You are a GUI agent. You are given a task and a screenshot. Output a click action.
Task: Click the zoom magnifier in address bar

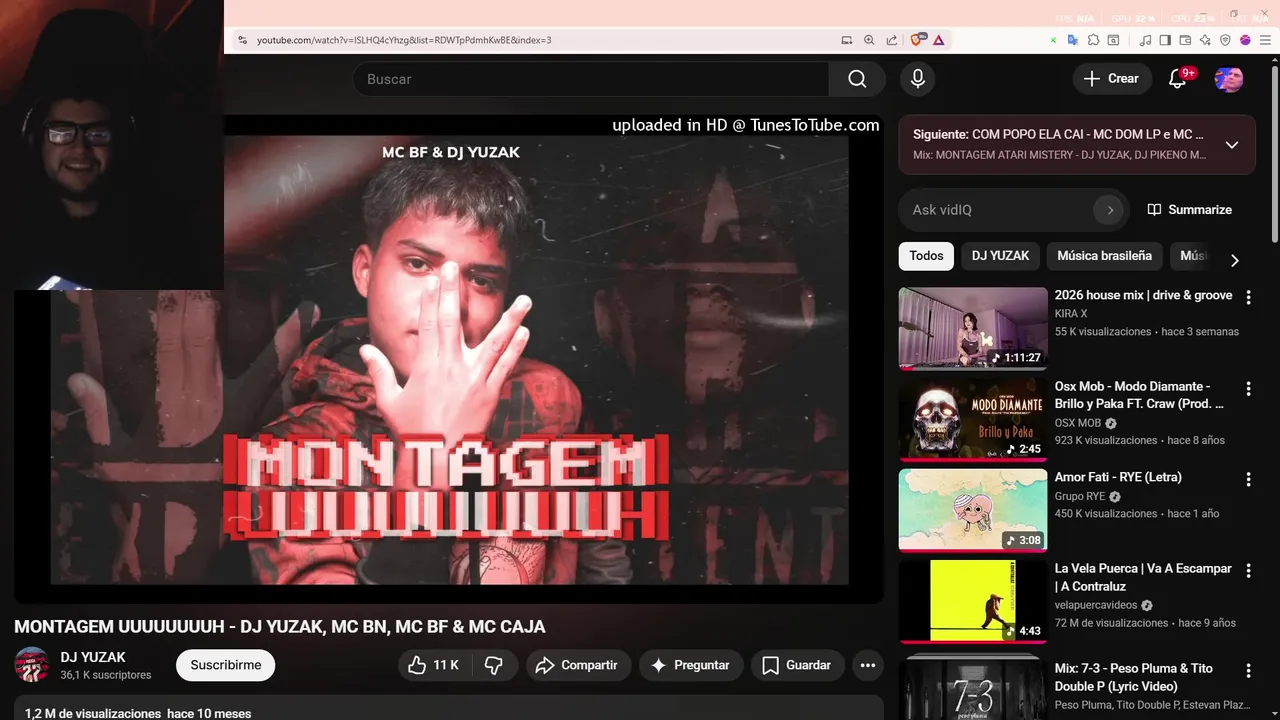click(x=869, y=40)
